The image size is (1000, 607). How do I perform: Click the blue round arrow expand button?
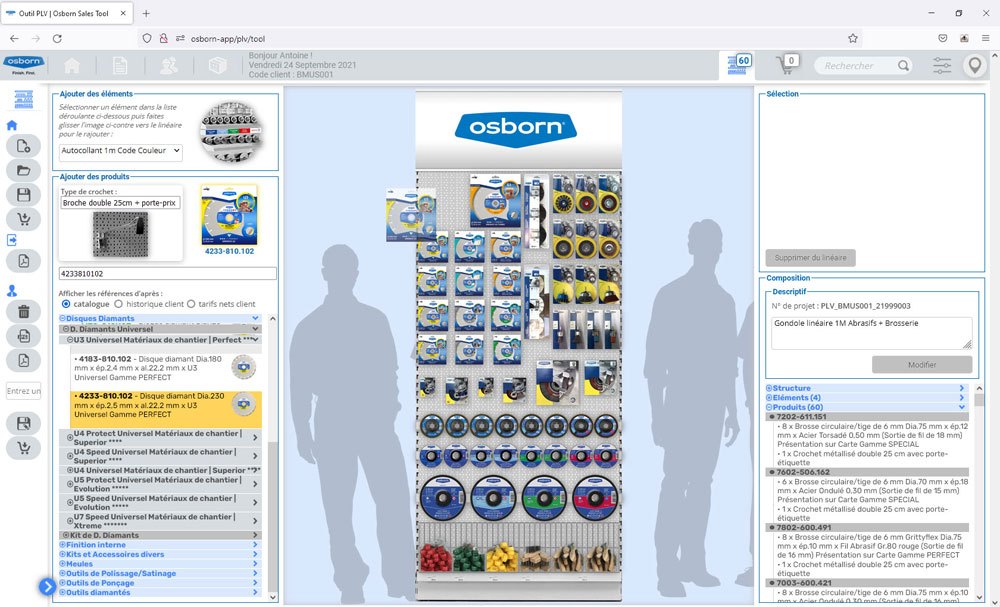47,586
